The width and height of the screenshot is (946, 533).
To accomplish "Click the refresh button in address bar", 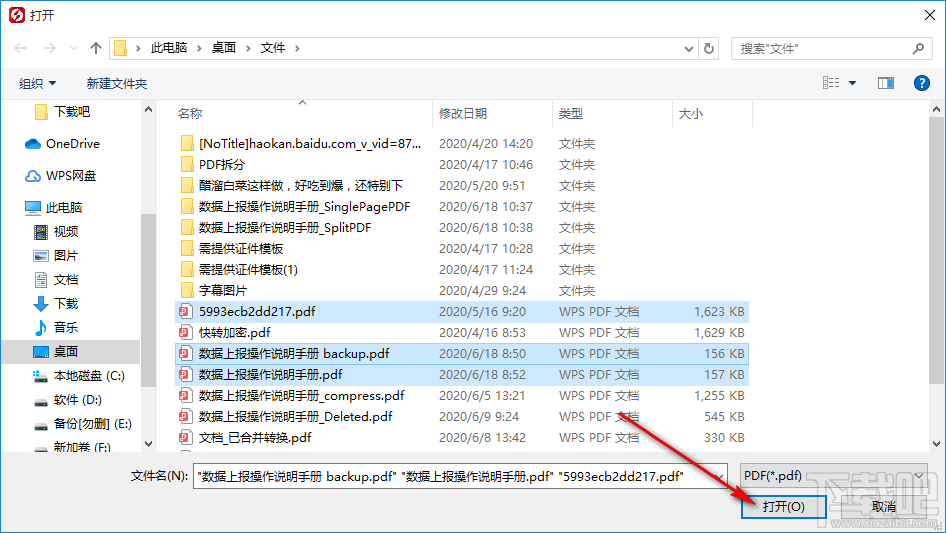I will coord(709,48).
